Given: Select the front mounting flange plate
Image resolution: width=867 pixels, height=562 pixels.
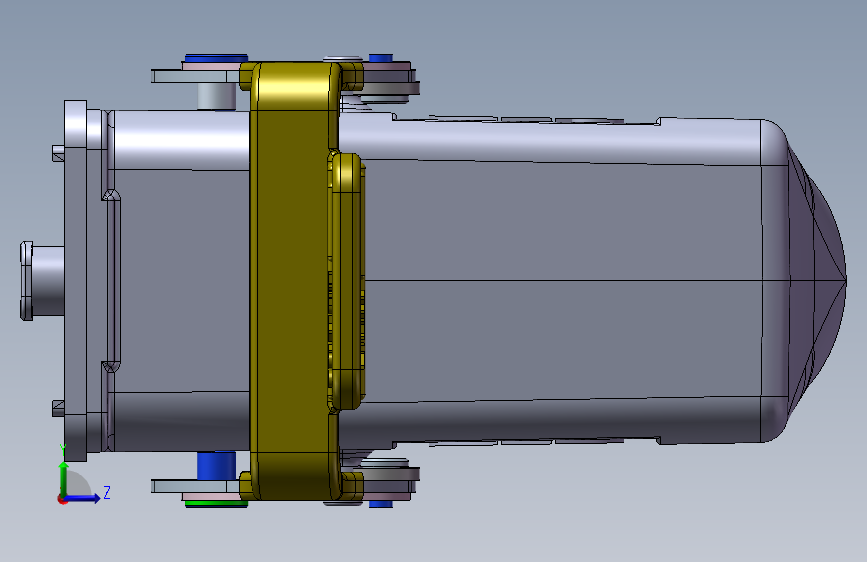Looking at the screenshot, I should pos(76,281).
